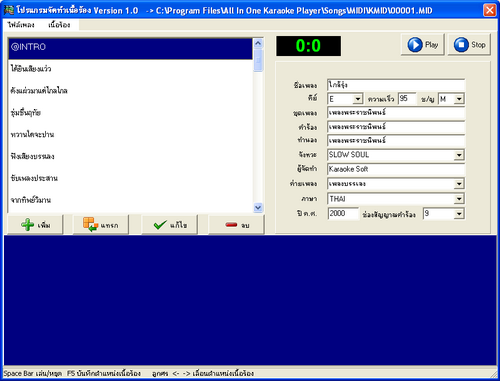The width and height of the screenshot is (500, 381).
Task: Click the dark blue lyric preview panel
Action: point(250,301)
